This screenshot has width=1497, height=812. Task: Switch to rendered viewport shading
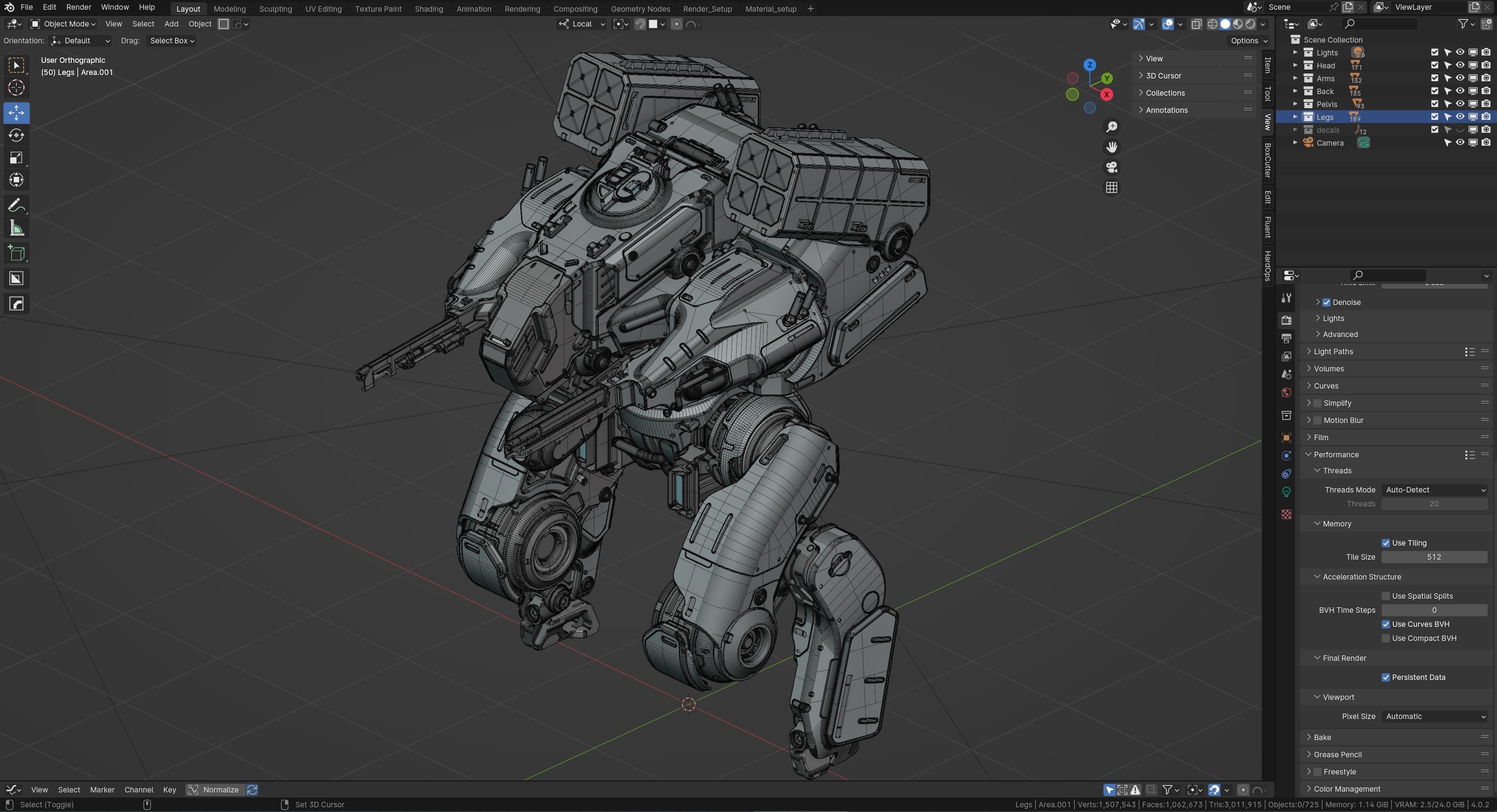coord(1250,24)
